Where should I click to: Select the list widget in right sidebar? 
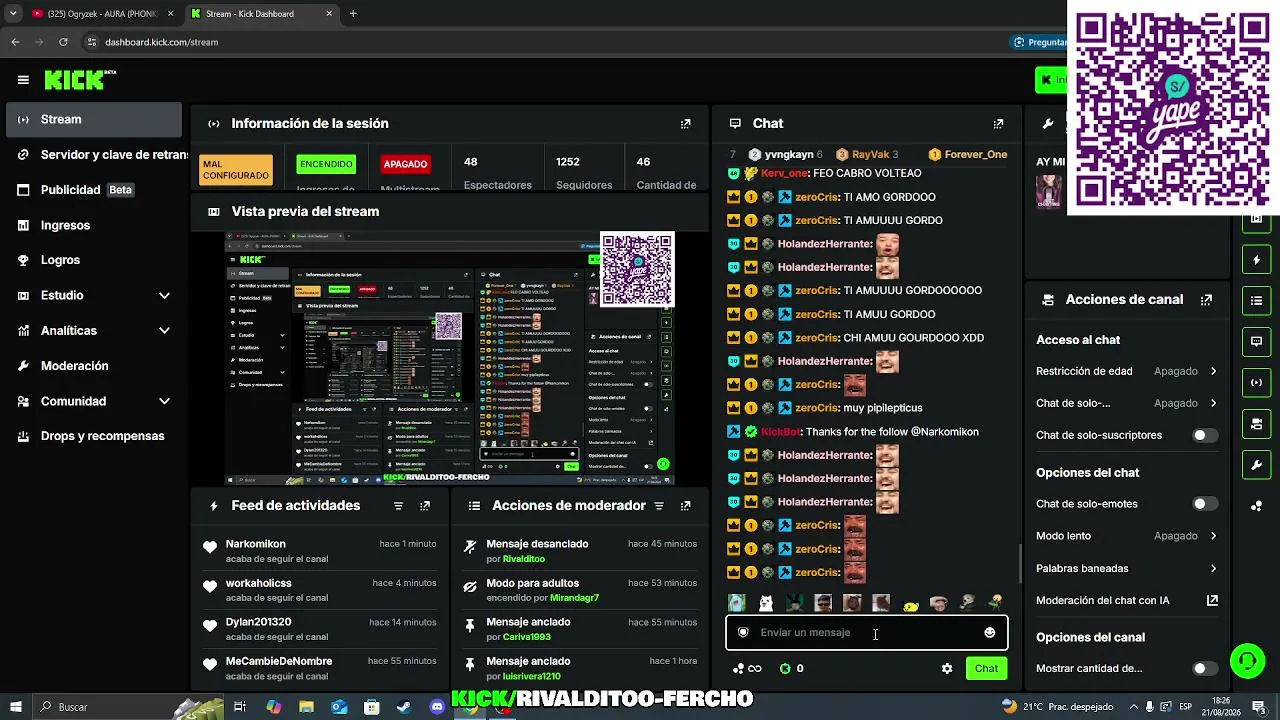(1257, 300)
